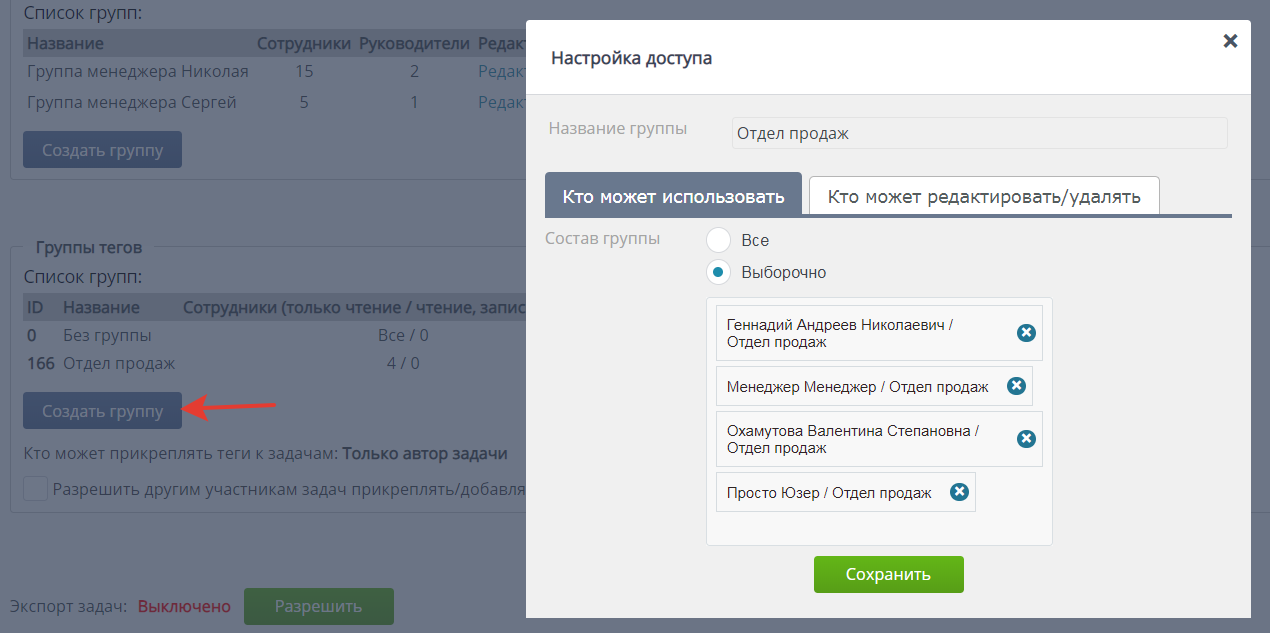
Task: Enable task export via the Разрешить button
Action: [318, 606]
